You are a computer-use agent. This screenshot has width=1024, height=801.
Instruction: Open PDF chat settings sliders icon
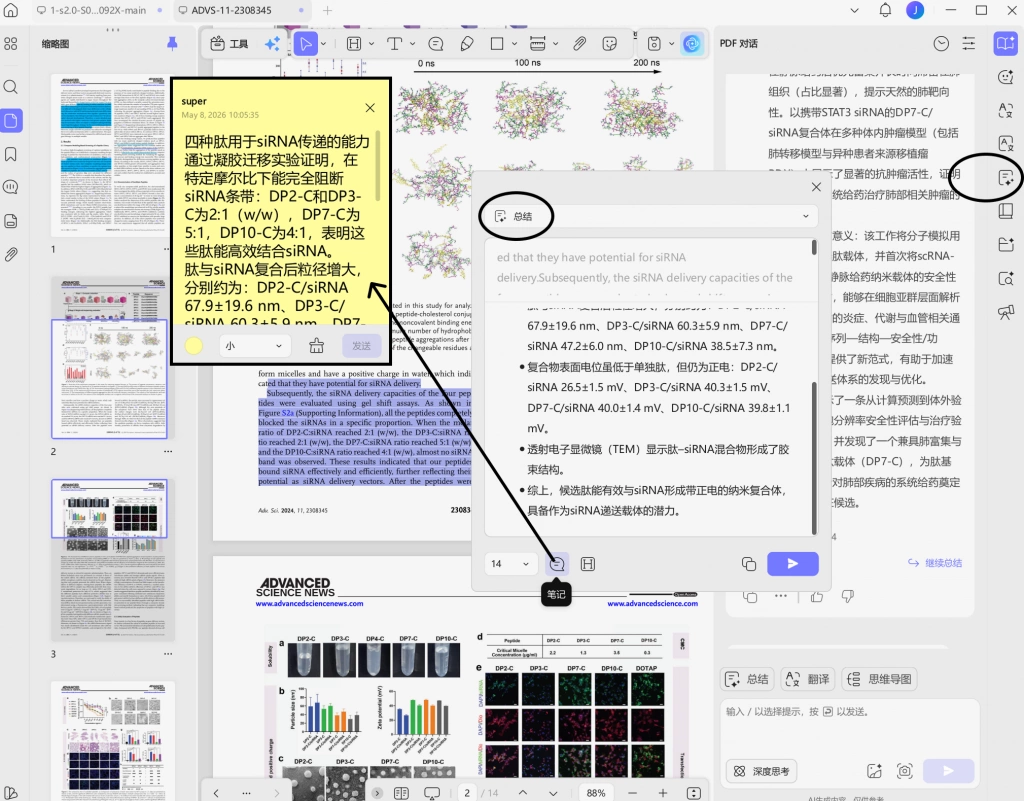(969, 44)
